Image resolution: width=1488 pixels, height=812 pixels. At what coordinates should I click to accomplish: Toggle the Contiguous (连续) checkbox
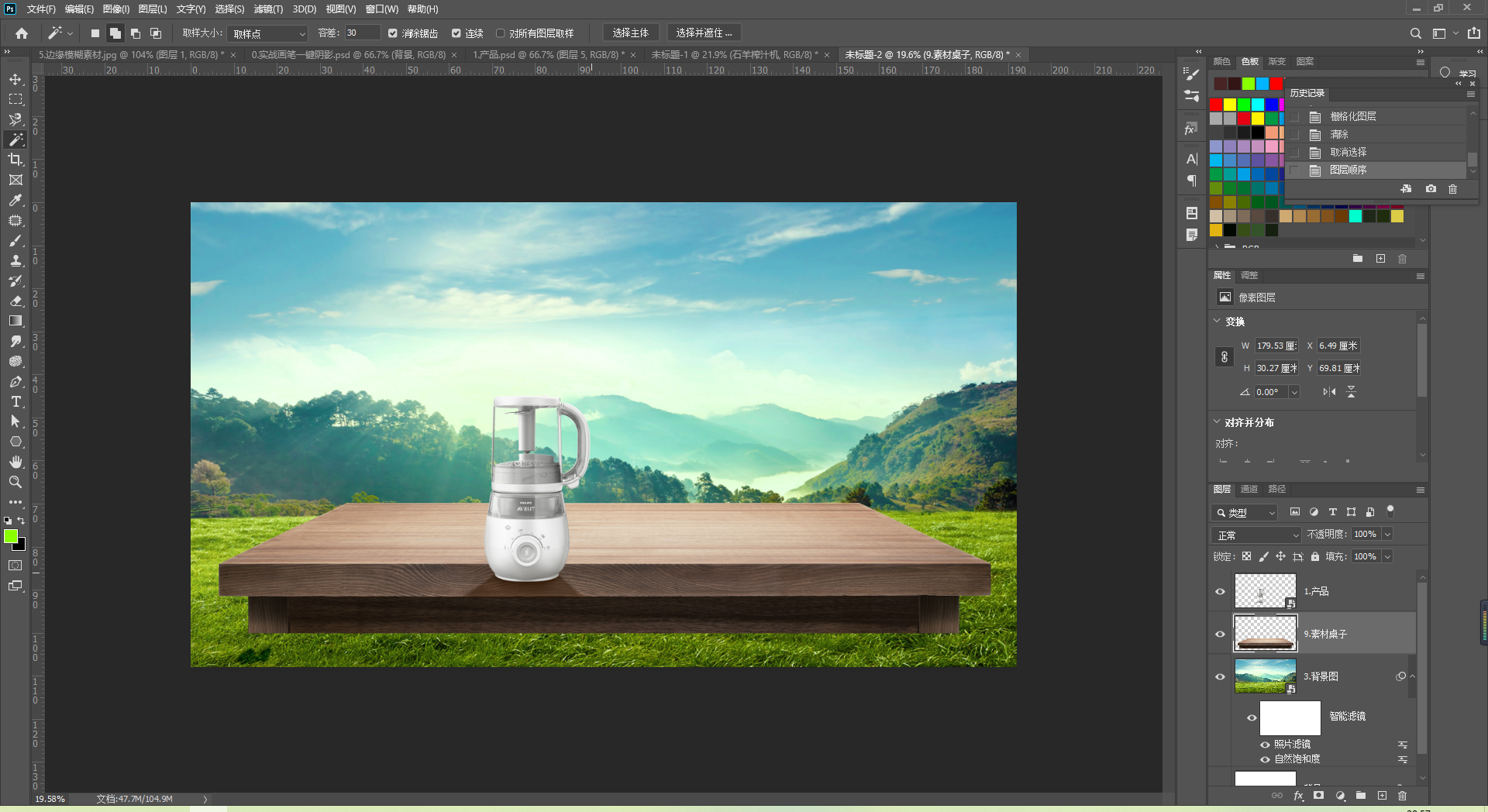tap(456, 33)
